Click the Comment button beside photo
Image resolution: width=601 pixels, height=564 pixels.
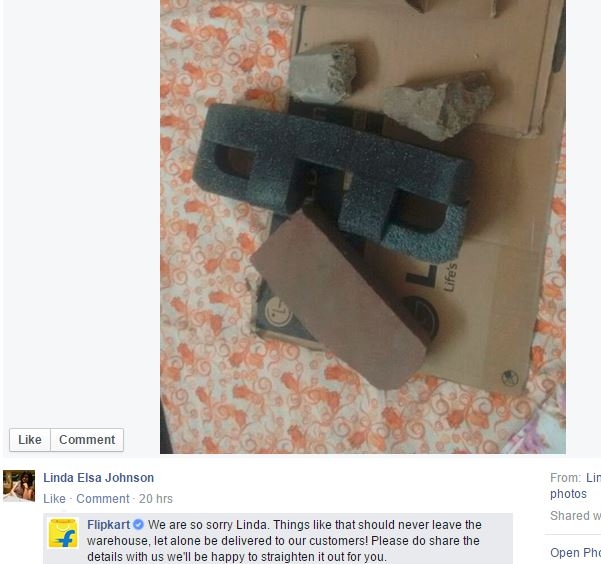87,439
